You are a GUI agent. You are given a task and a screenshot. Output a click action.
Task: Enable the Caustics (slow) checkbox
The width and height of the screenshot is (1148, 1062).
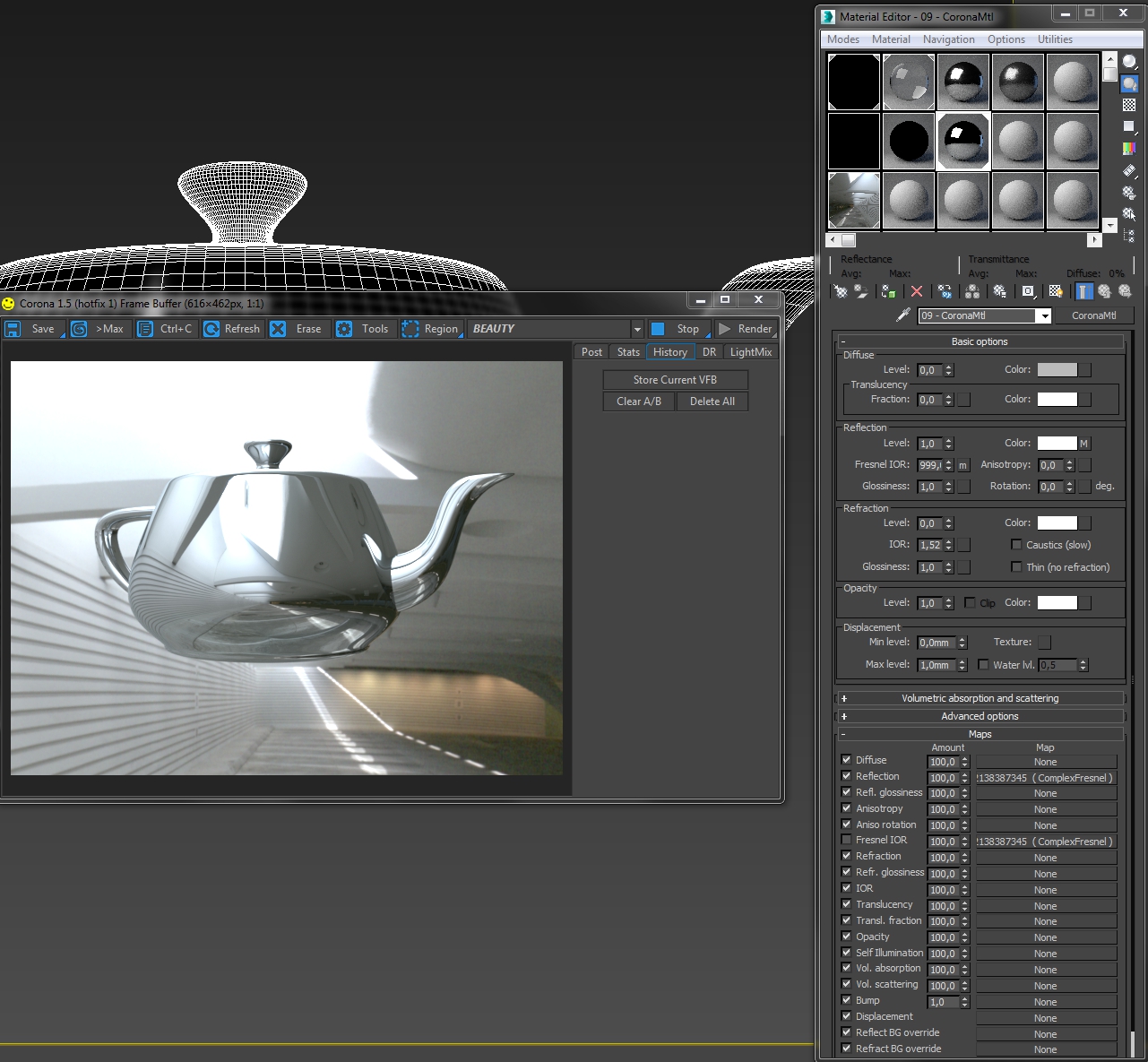[1016, 545]
